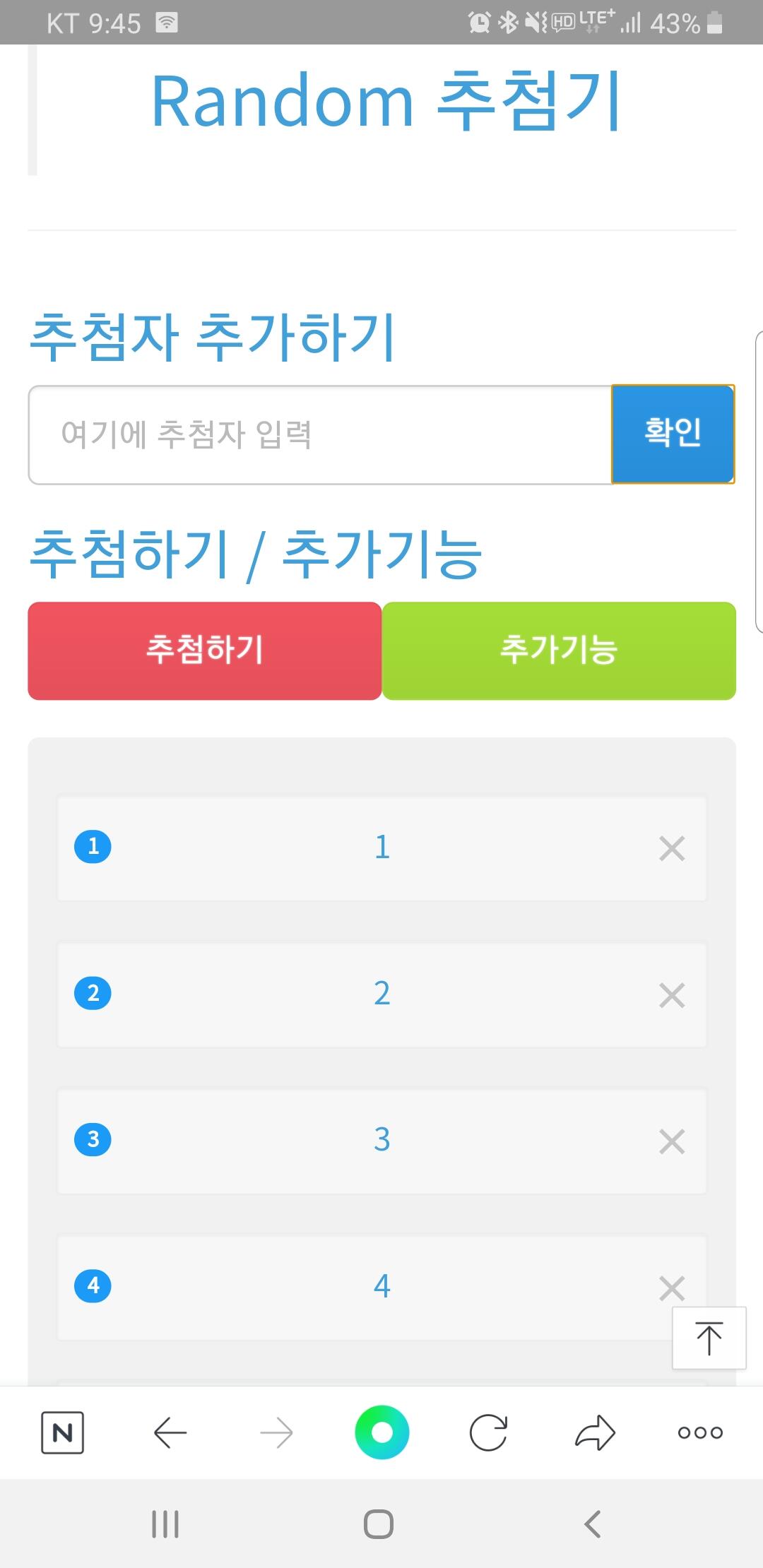Tap the Naver home N icon
The width and height of the screenshot is (763, 1568).
pyautogui.click(x=62, y=1432)
